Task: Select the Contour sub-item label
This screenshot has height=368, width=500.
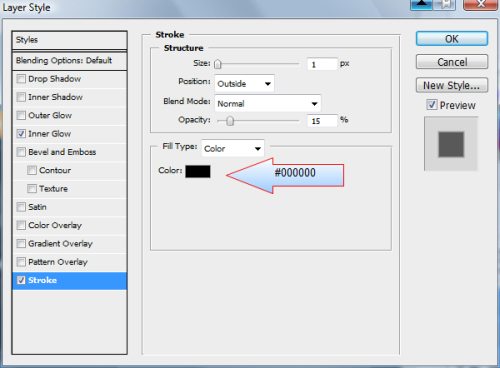Action: [x=55, y=170]
